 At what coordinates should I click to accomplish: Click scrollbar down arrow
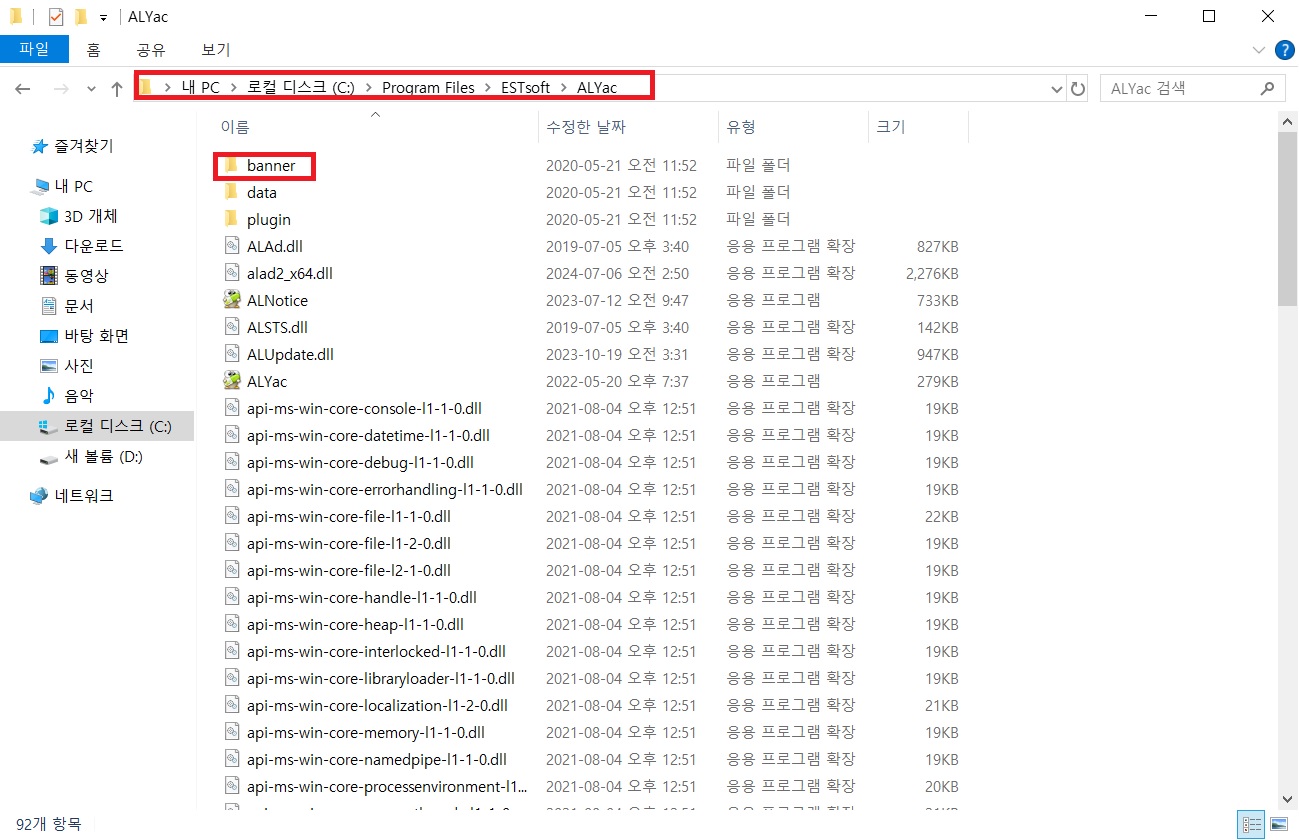[x=1288, y=799]
